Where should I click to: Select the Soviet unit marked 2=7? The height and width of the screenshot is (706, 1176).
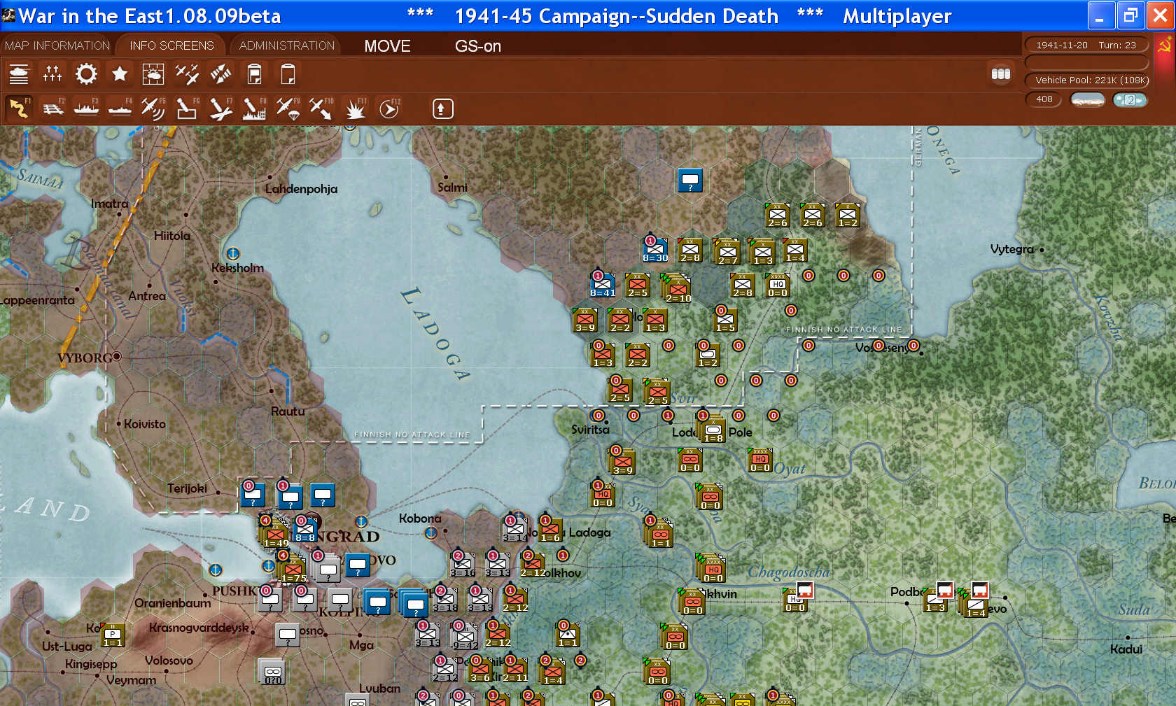[x=727, y=251]
